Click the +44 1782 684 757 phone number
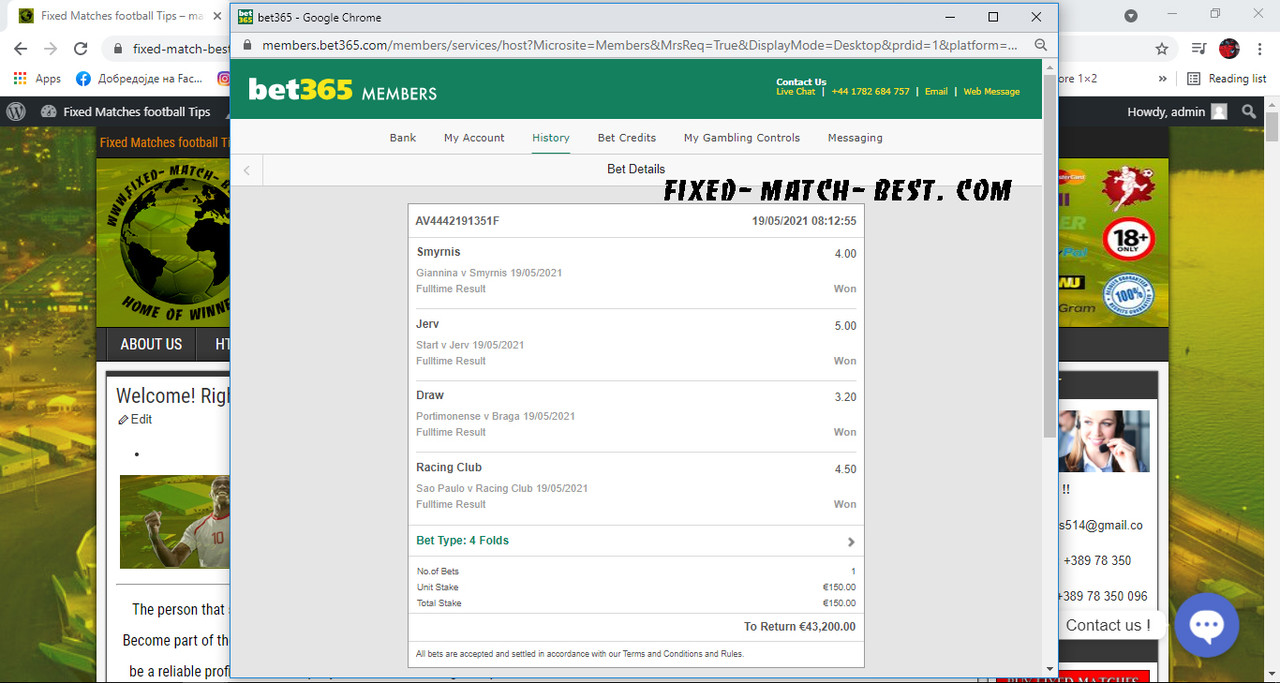The image size is (1280, 683). 871,92
